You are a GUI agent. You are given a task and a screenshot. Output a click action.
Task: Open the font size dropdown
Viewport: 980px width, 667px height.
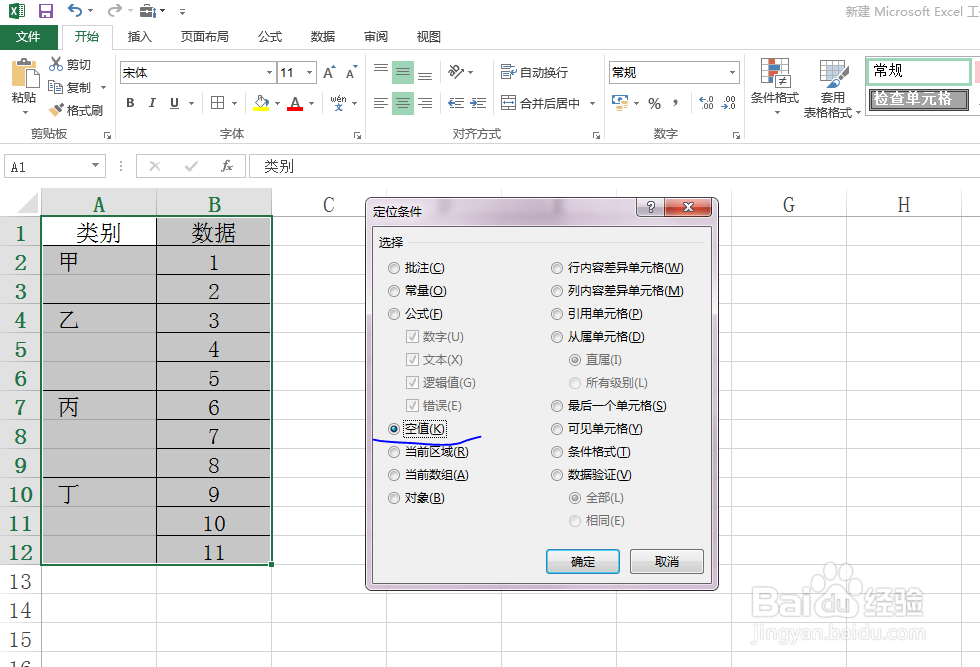point(310,72)
